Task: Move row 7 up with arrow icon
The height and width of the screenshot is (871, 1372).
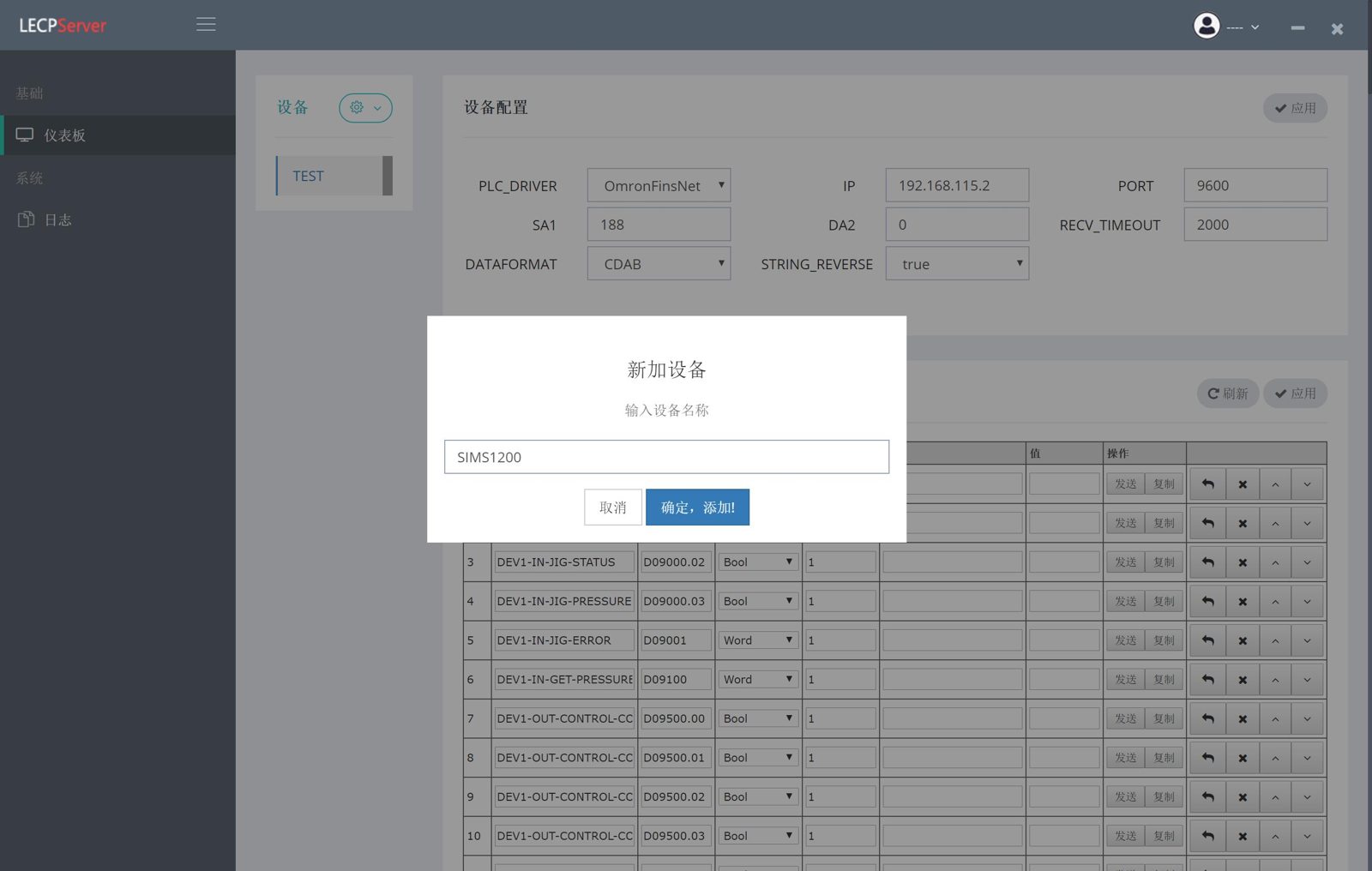Action: coord(1275,718)
